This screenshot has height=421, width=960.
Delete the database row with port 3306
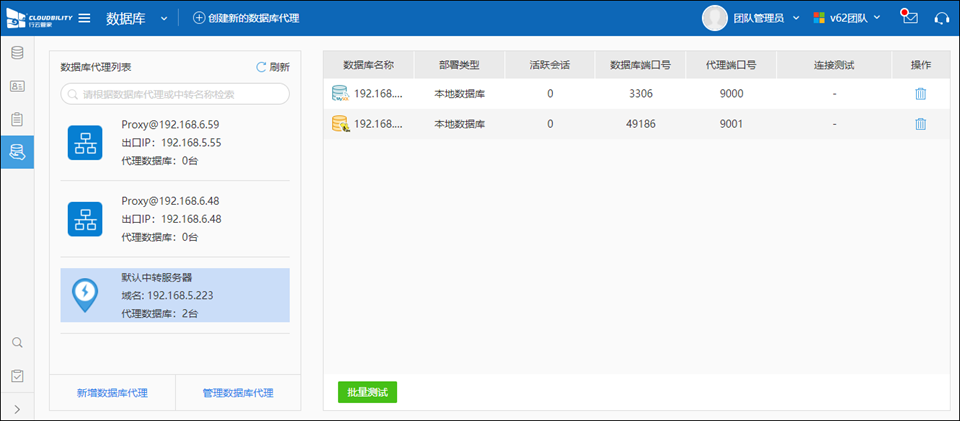coord(920,94)
